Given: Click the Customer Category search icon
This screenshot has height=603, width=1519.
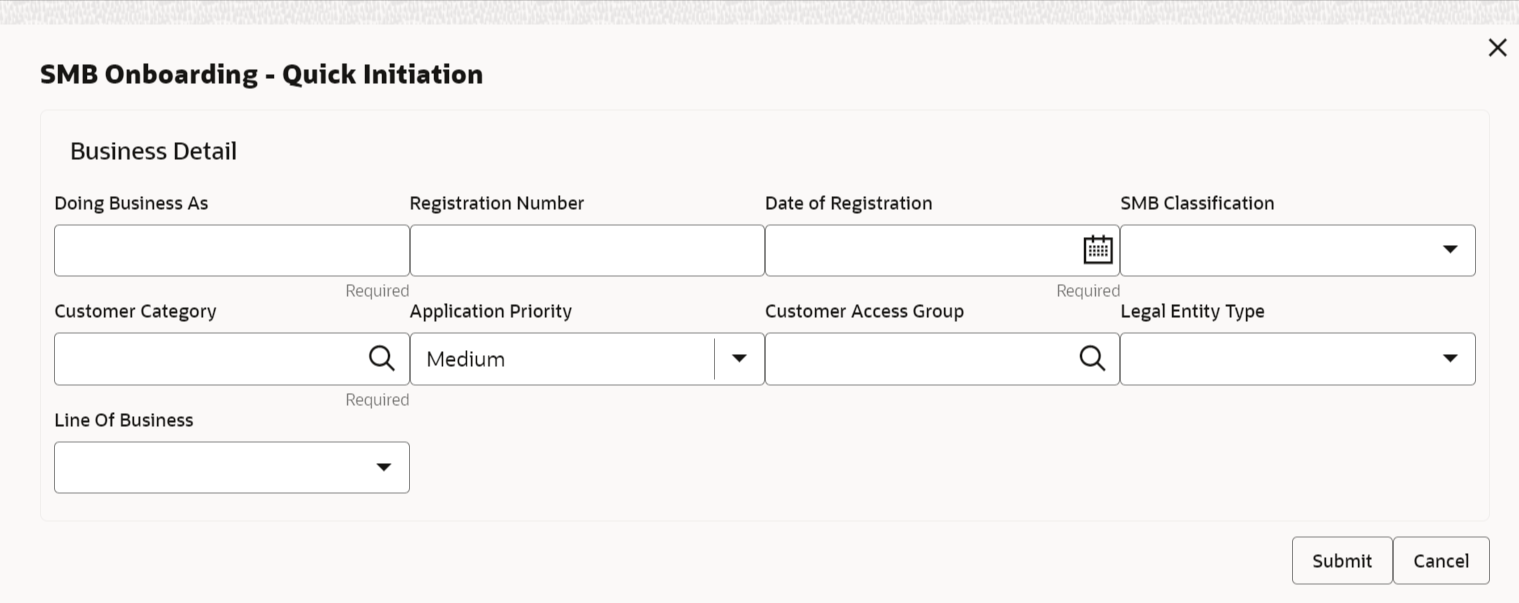Looking at the screenshot, I should click(381, 358).
